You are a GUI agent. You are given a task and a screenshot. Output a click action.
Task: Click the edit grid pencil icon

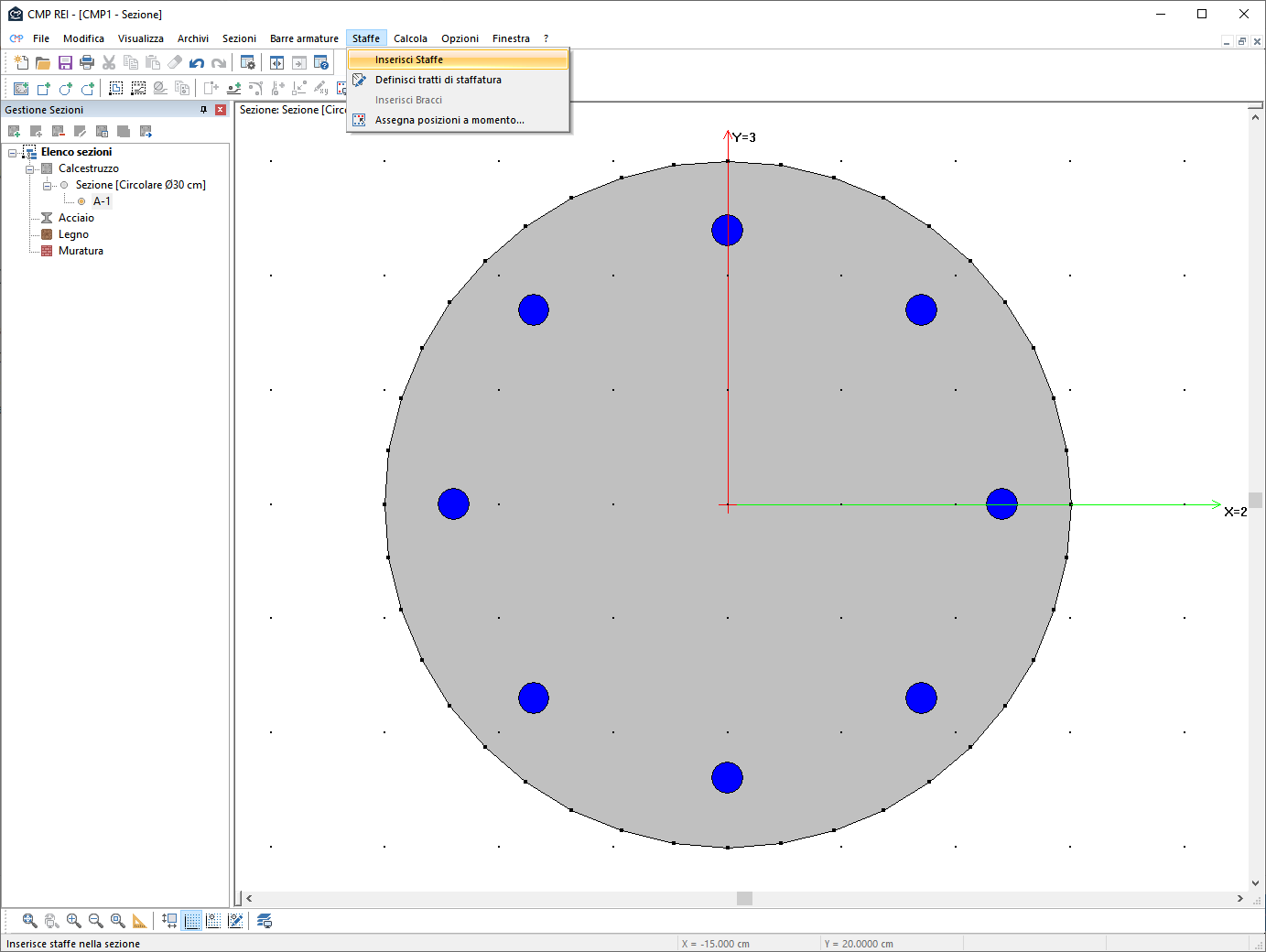click(235, 921)
